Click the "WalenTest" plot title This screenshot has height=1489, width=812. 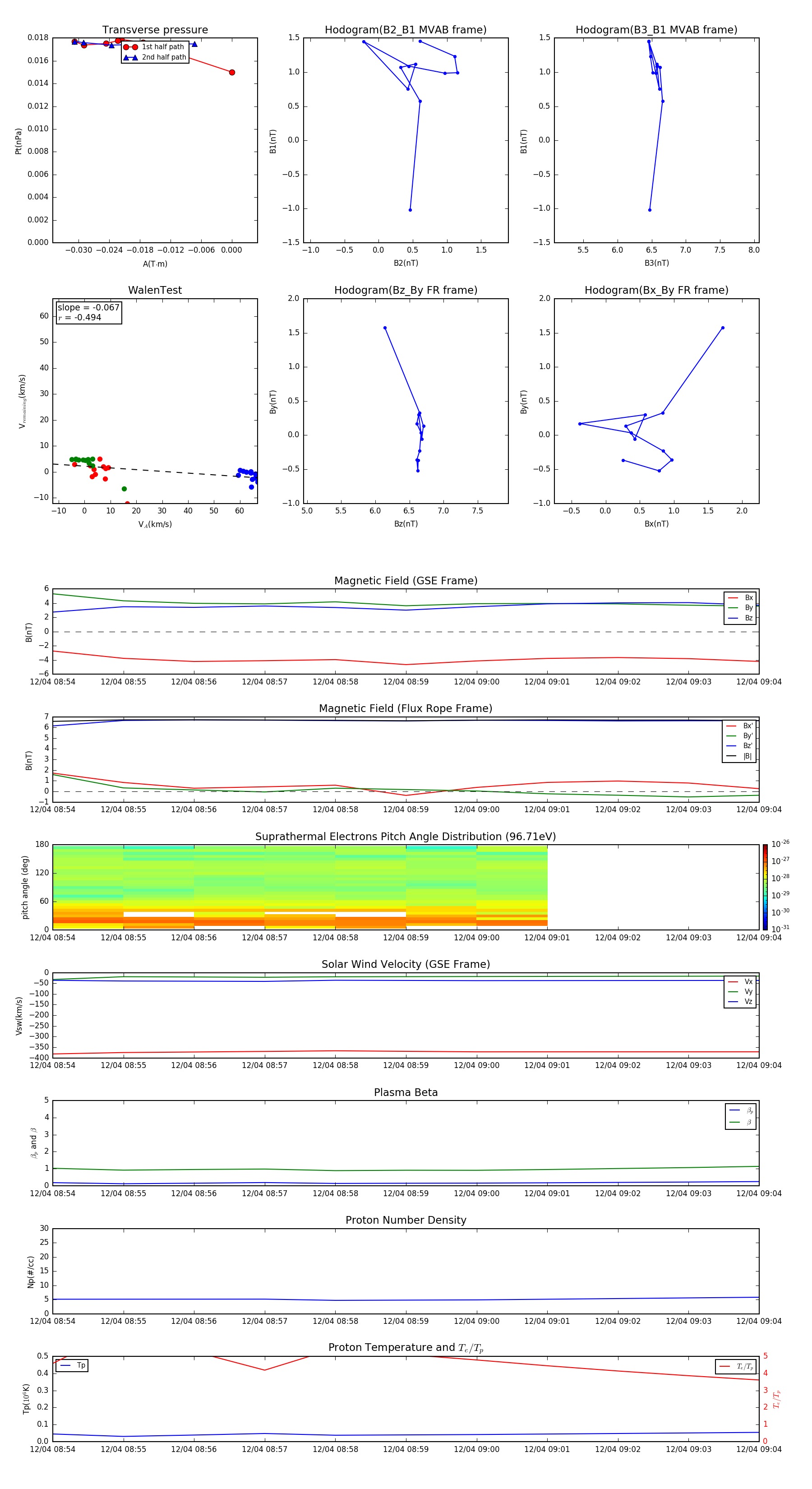click(x=155, y=290)
